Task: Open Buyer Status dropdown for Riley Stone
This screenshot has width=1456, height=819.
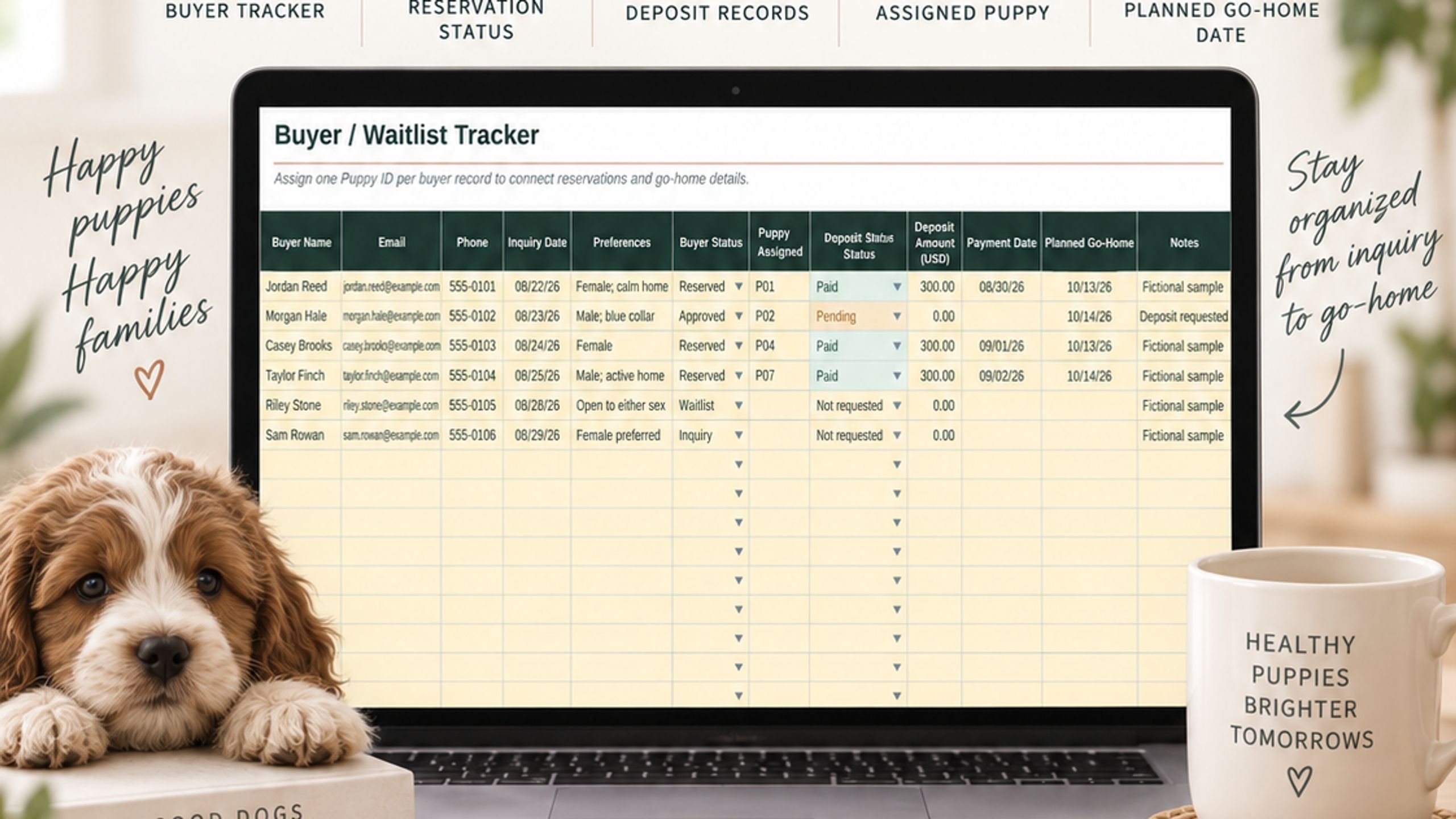Action: pos(738,406)
